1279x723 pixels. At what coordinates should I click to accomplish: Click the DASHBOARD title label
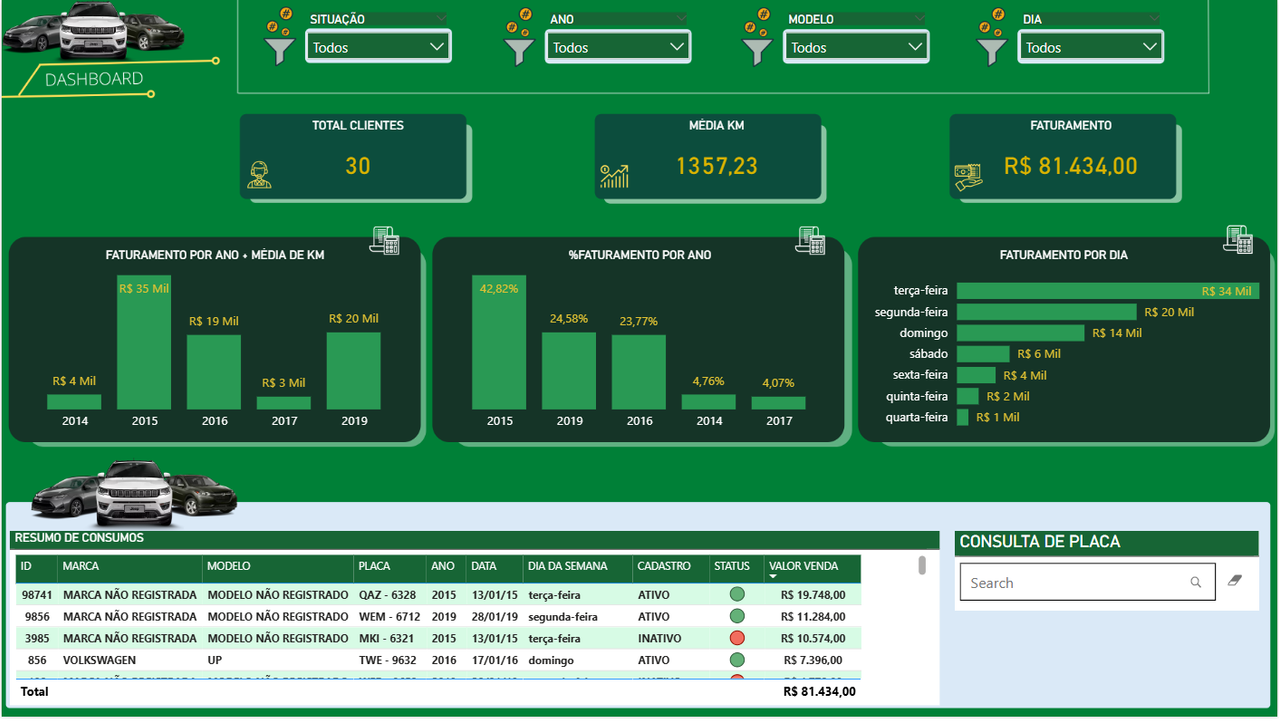pyautogui.click(x=94, y=79)
